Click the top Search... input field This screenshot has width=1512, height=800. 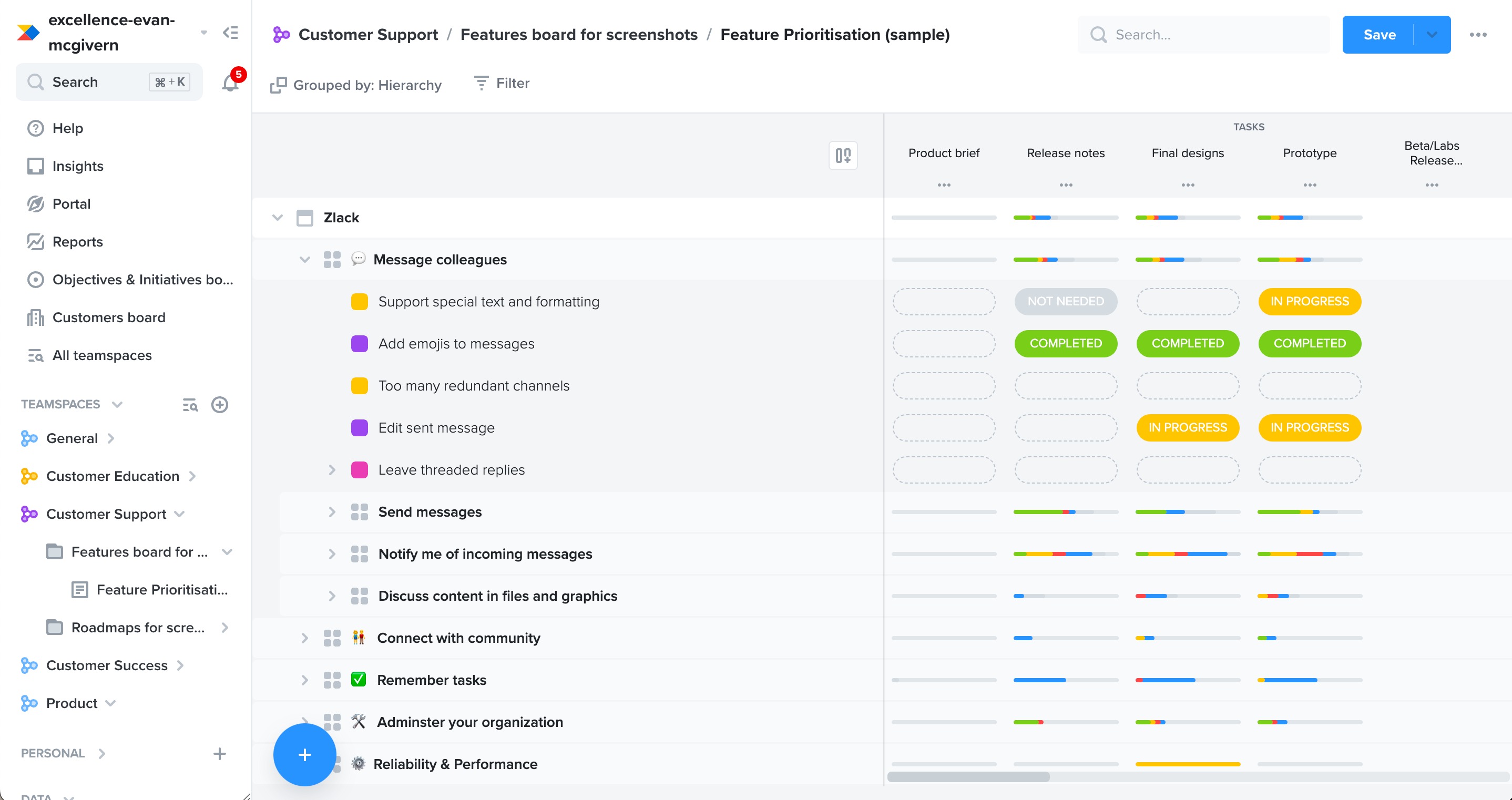1203,35
